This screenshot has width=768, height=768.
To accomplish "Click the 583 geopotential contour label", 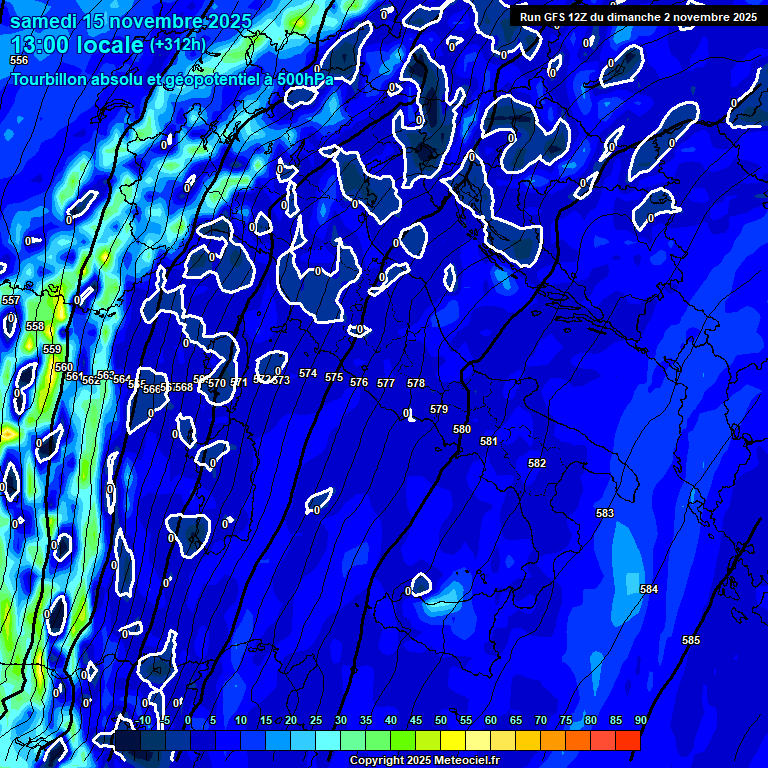I will 605,513.
